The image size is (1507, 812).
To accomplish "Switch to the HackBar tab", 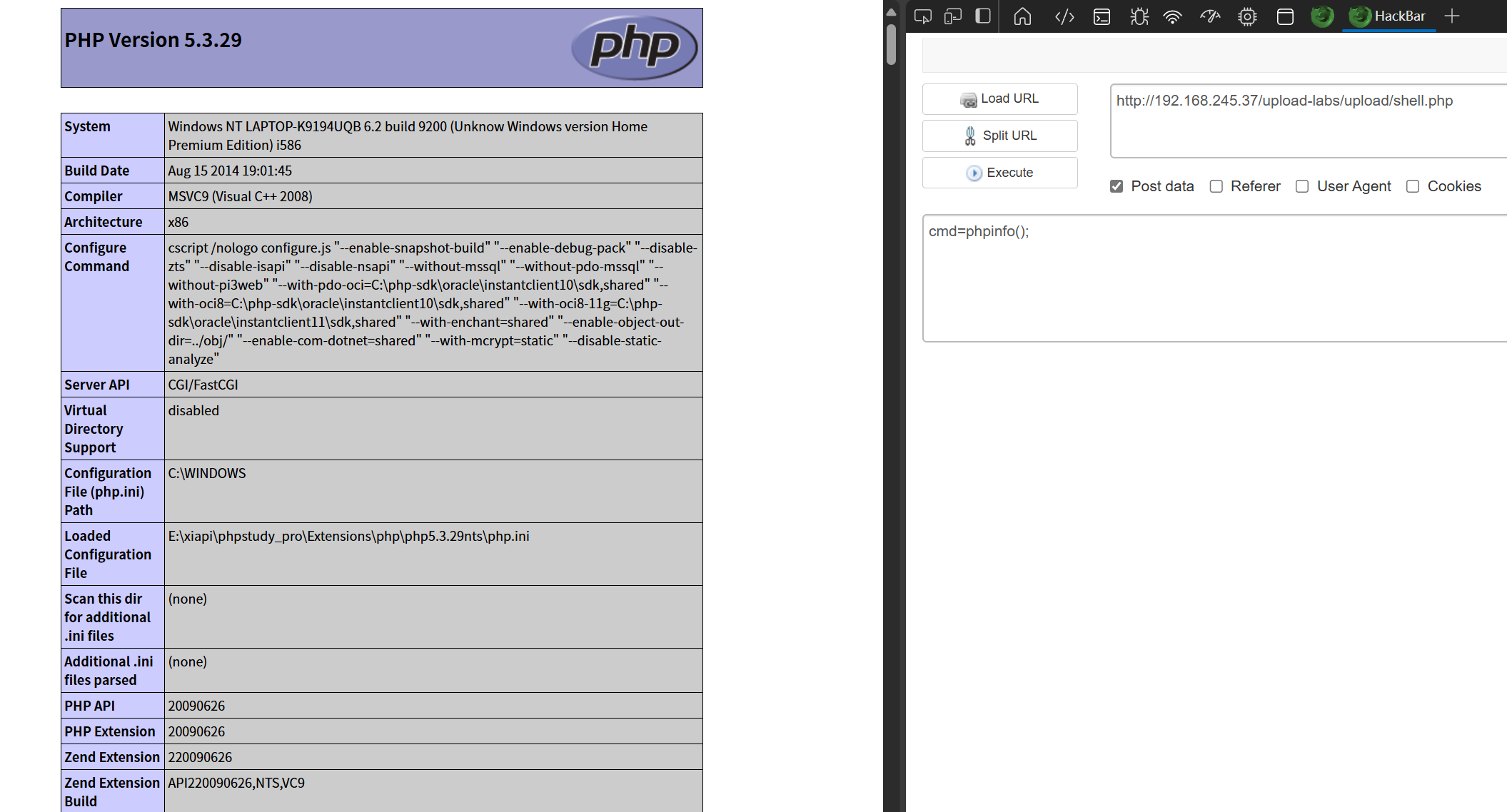I will tap(1388, 16).
